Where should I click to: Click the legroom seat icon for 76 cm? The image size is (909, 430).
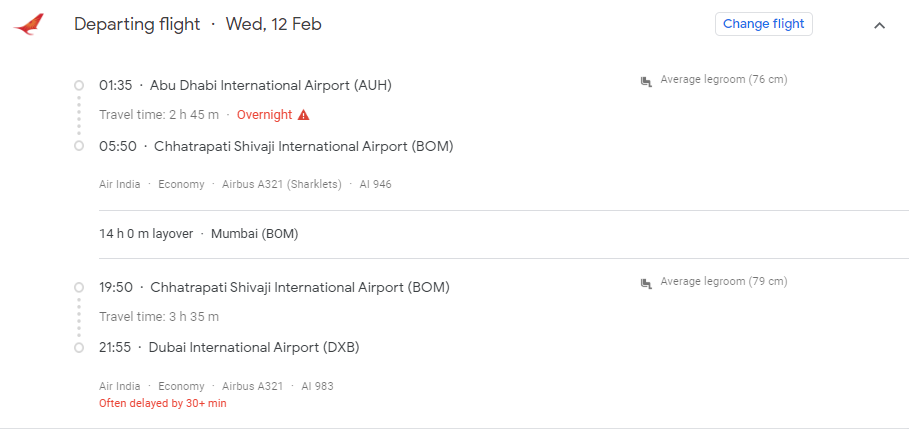[646, 81]
